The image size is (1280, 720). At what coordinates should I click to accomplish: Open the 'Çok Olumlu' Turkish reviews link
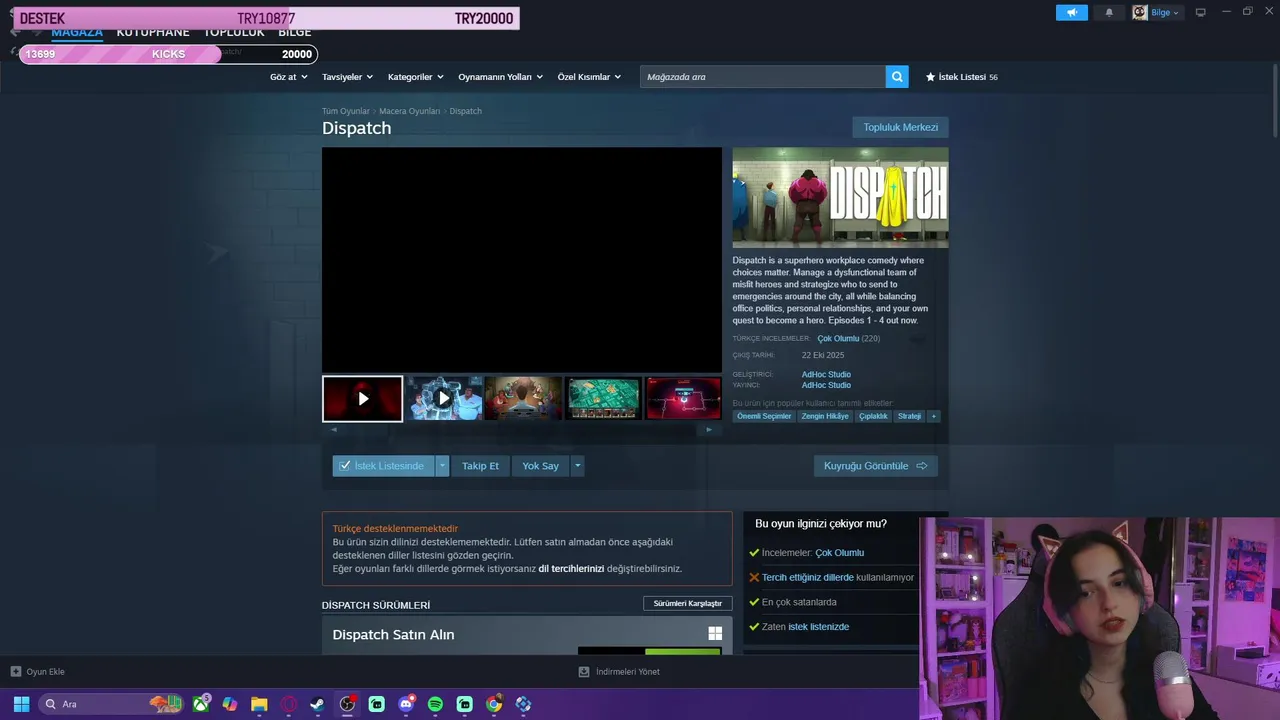pyautogui.click(x=838, y=339)
